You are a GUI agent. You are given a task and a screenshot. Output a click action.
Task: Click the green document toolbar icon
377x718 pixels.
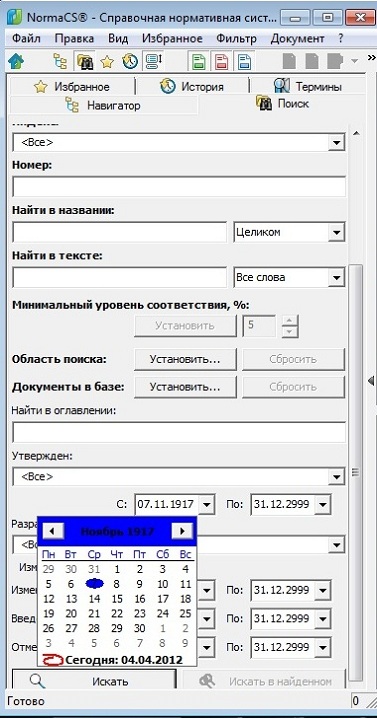pyautogui.click(x=198, y=61)
